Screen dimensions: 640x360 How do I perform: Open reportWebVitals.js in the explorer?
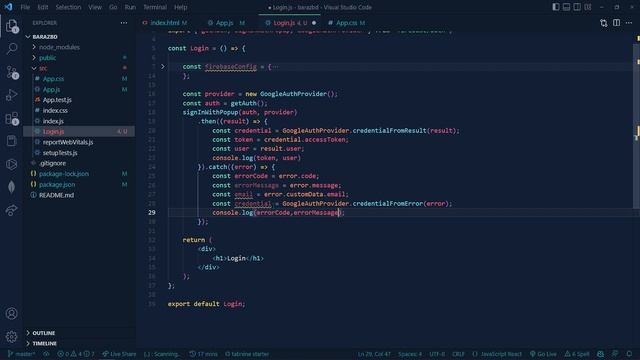point(68,142)
